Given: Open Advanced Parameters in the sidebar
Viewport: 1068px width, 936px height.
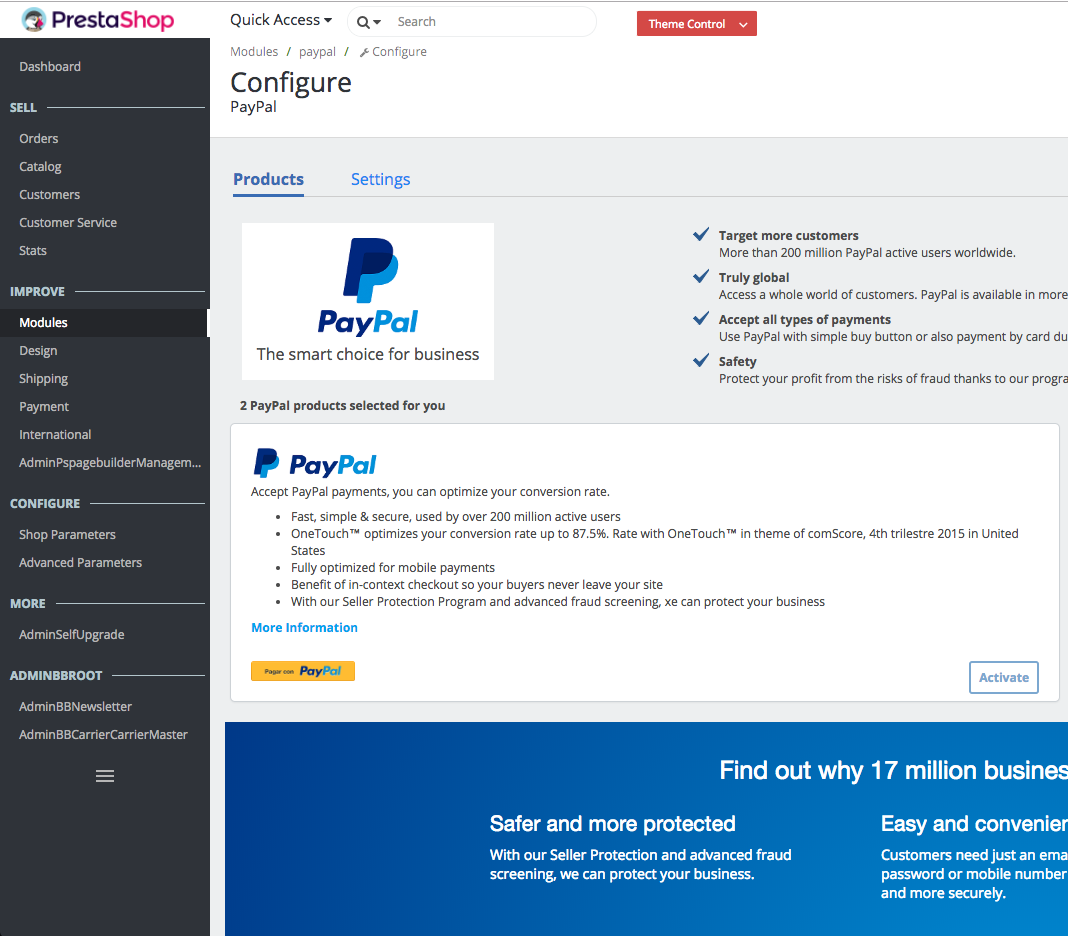Looking at the screenshot, I should coord(80,563).
